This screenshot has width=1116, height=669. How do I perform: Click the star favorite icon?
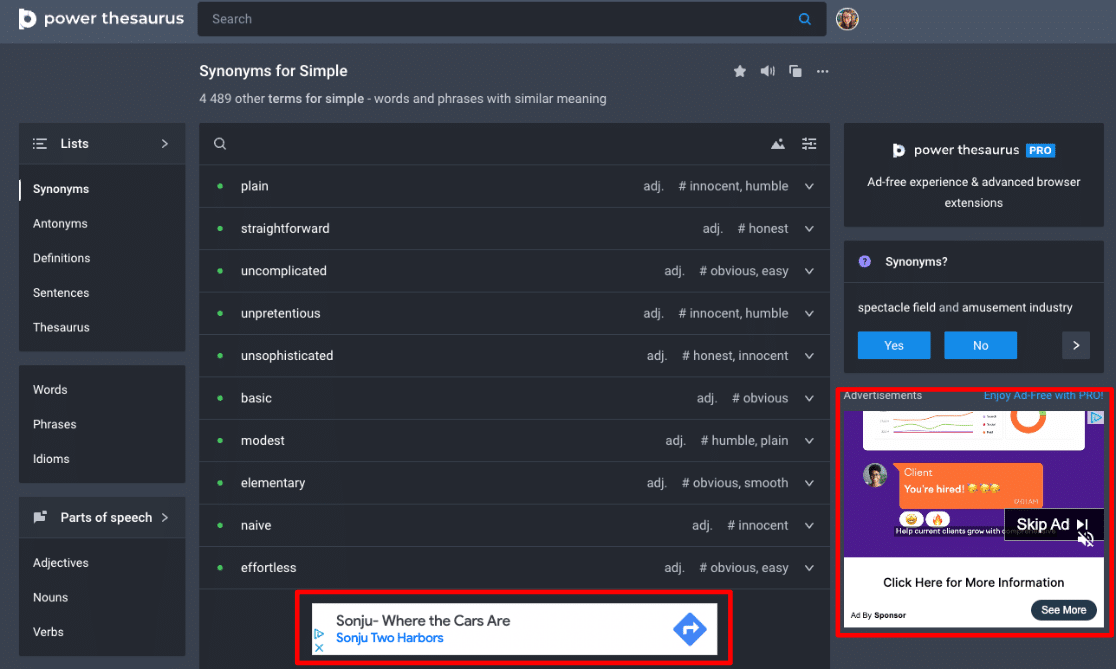tap(740, 71)
